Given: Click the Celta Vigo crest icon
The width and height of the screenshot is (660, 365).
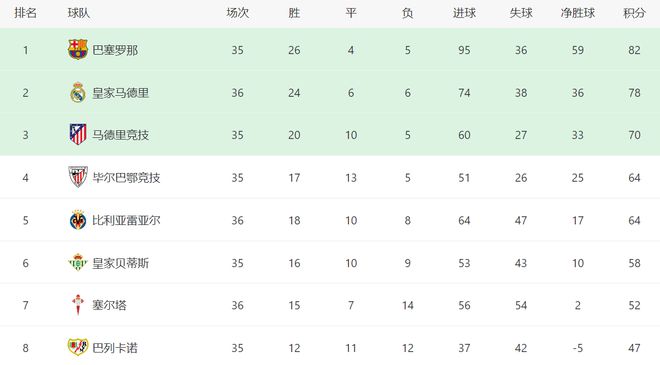Looking at the screenshot, I should point(78,305).
